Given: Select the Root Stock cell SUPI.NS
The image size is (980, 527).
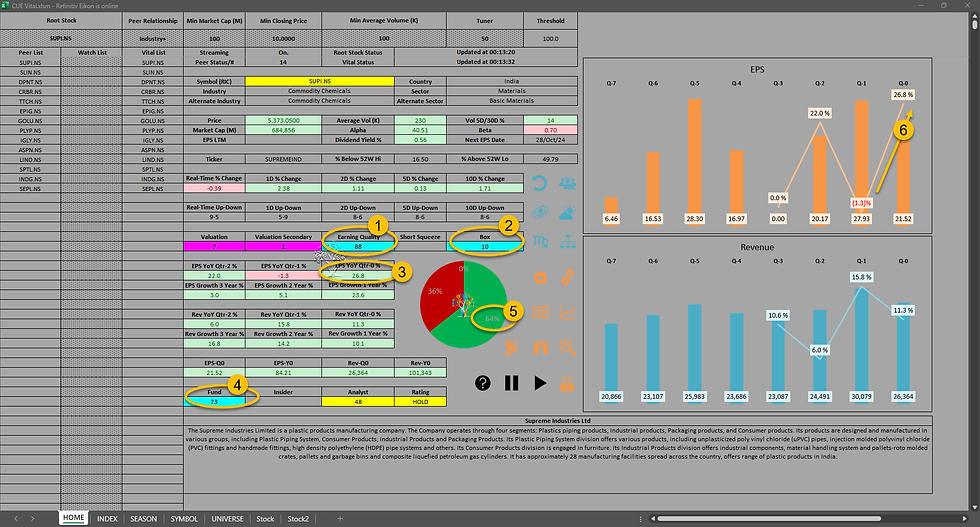Looking at the screenshot, I should 61,38.
